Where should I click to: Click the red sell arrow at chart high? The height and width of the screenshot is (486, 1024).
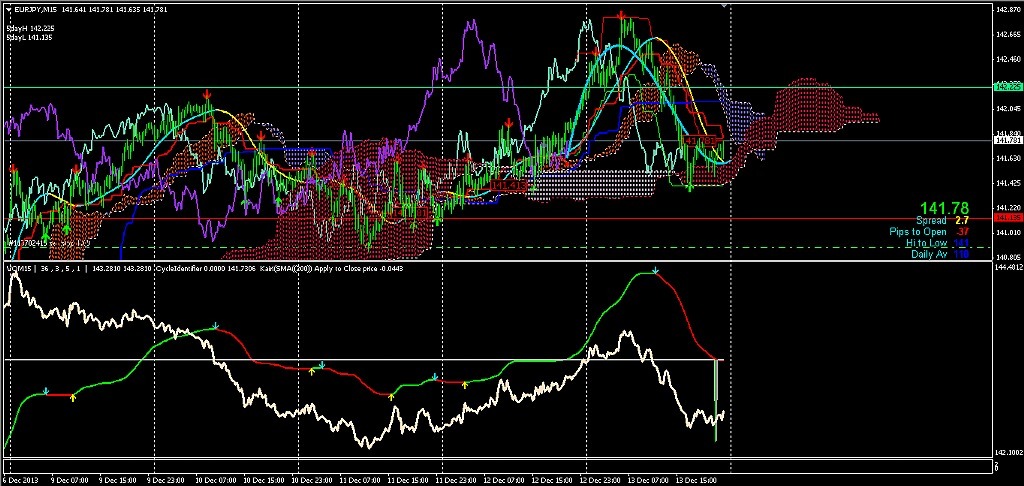tap(621, 14)
